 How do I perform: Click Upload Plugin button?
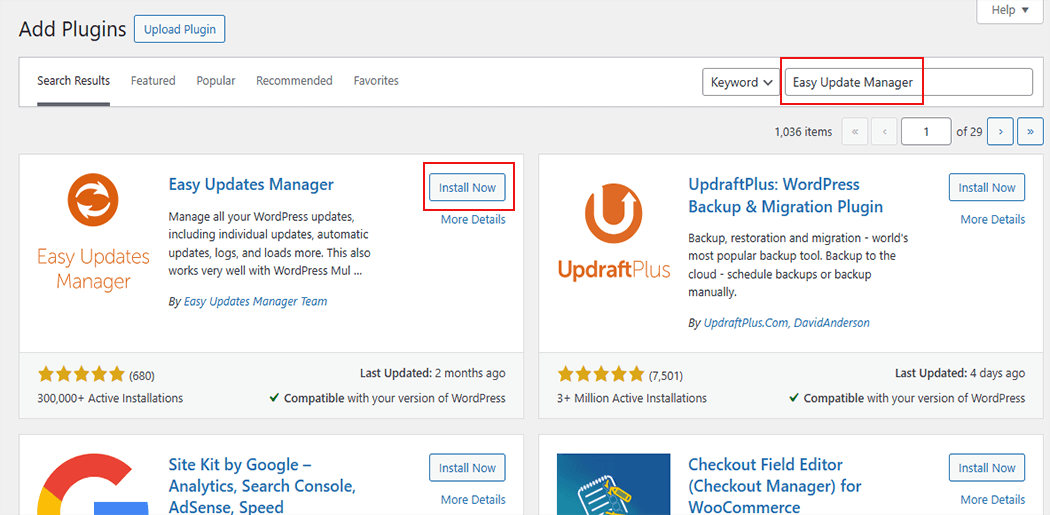(180, 29)
